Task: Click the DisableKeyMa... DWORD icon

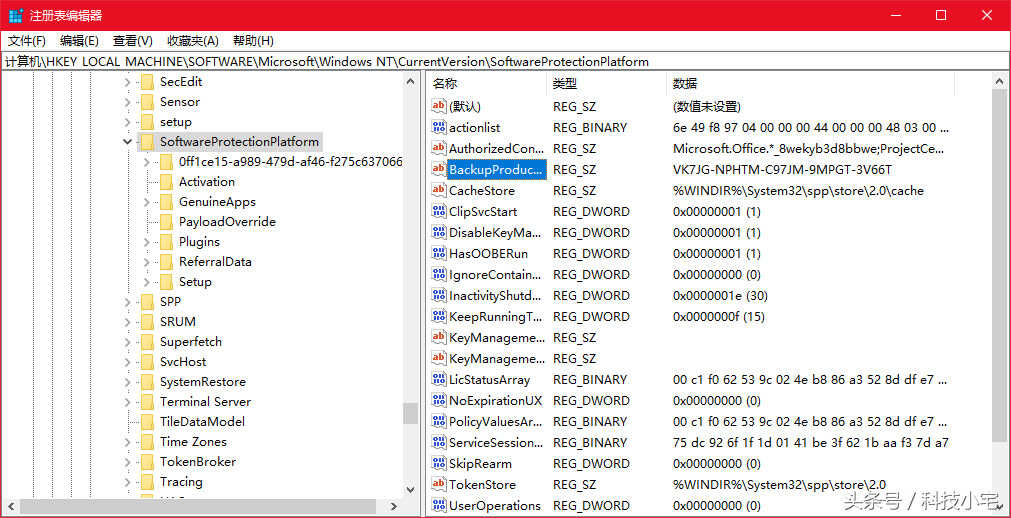Action: tap(439, 232)
